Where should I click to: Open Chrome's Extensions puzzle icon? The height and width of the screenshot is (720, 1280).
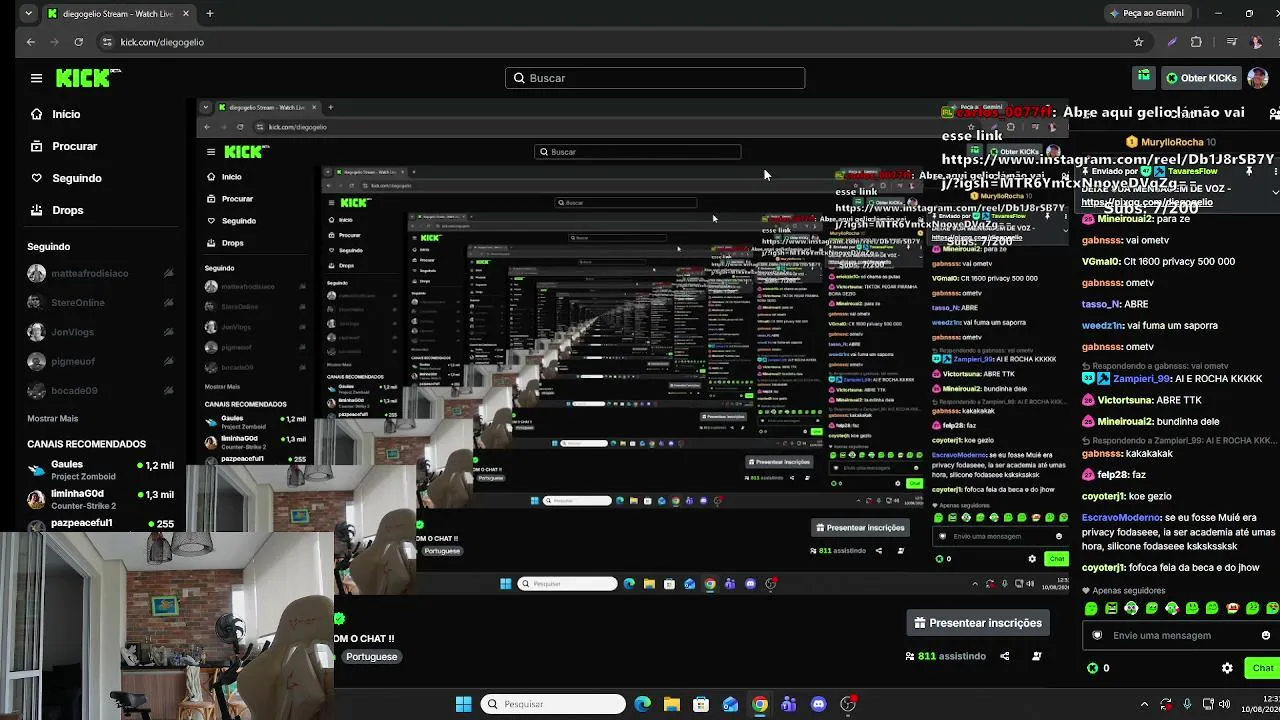point(1196,42)
